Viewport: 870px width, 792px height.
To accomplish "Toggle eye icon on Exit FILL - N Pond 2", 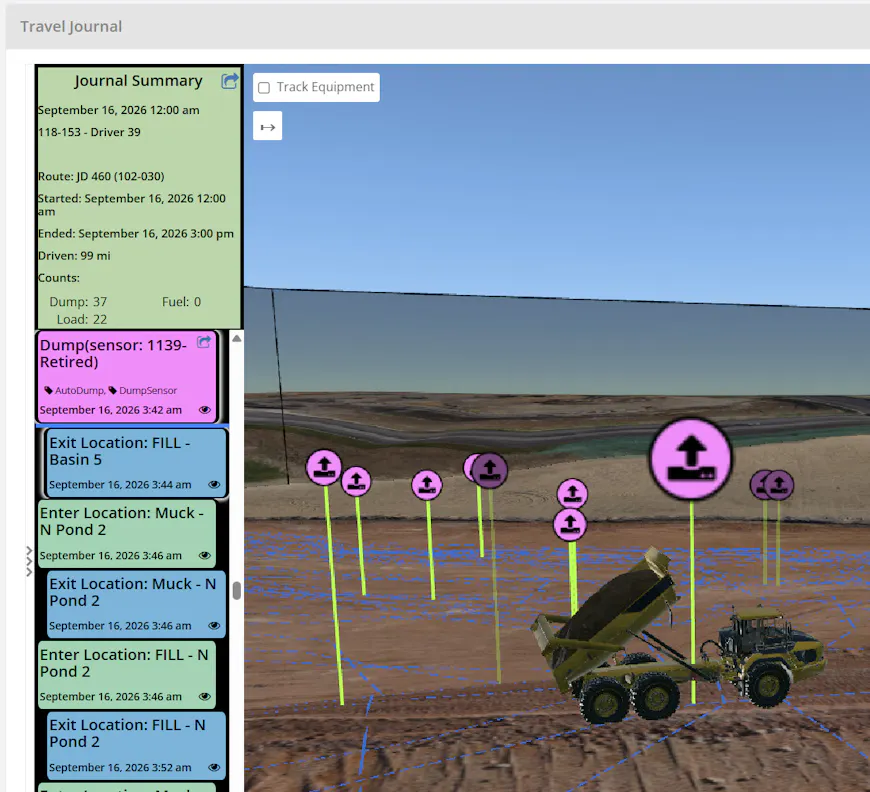I will tap(214, 767).
